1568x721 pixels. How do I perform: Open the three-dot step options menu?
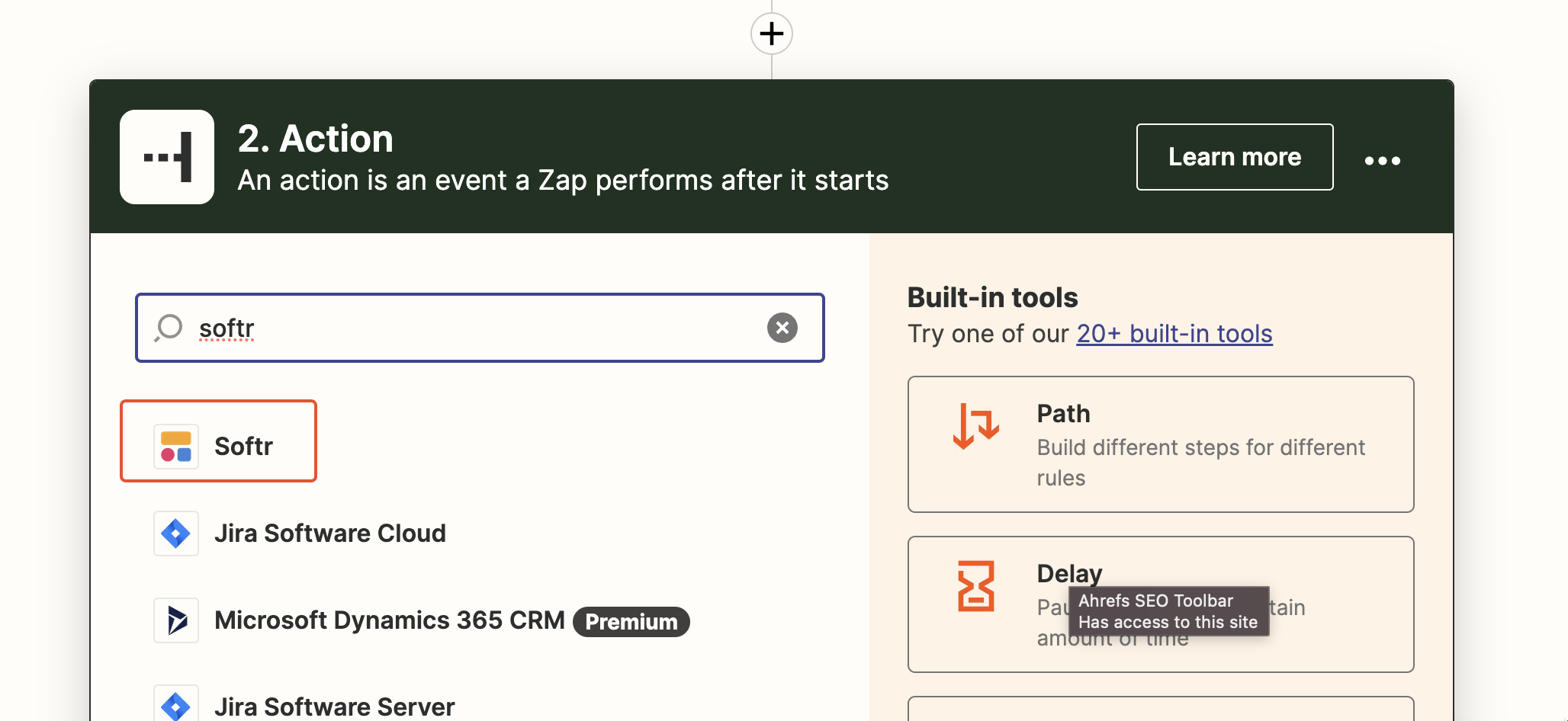[1383, 160]
